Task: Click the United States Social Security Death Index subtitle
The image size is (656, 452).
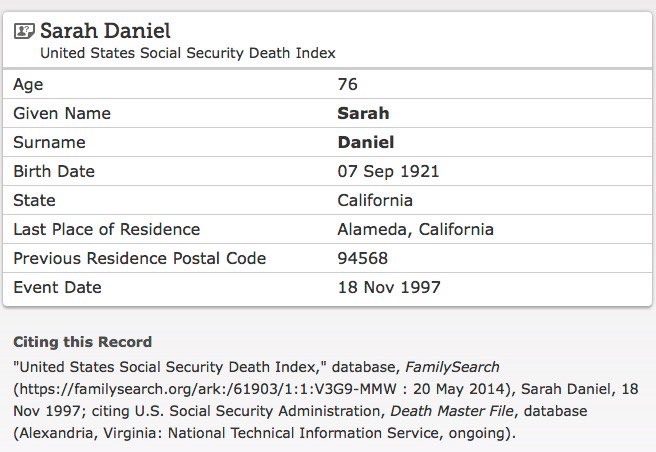Action: (188, 53)
